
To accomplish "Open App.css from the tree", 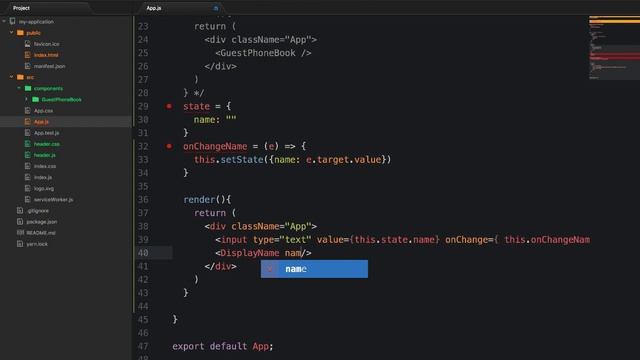I will pyautogui.click(x=43, y=111).
